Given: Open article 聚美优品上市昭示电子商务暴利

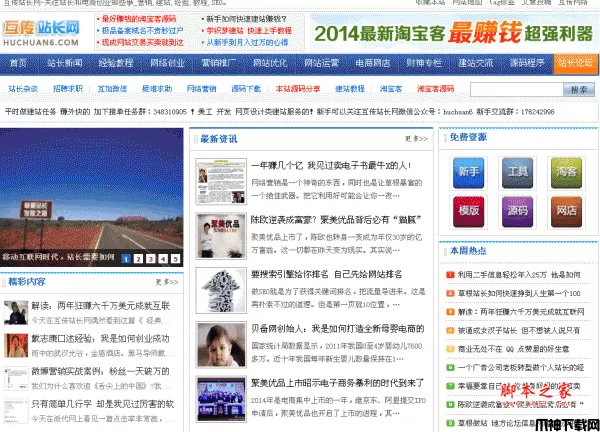Looking at the screenshot, I should pyautogui.click(x=338, y=383).
